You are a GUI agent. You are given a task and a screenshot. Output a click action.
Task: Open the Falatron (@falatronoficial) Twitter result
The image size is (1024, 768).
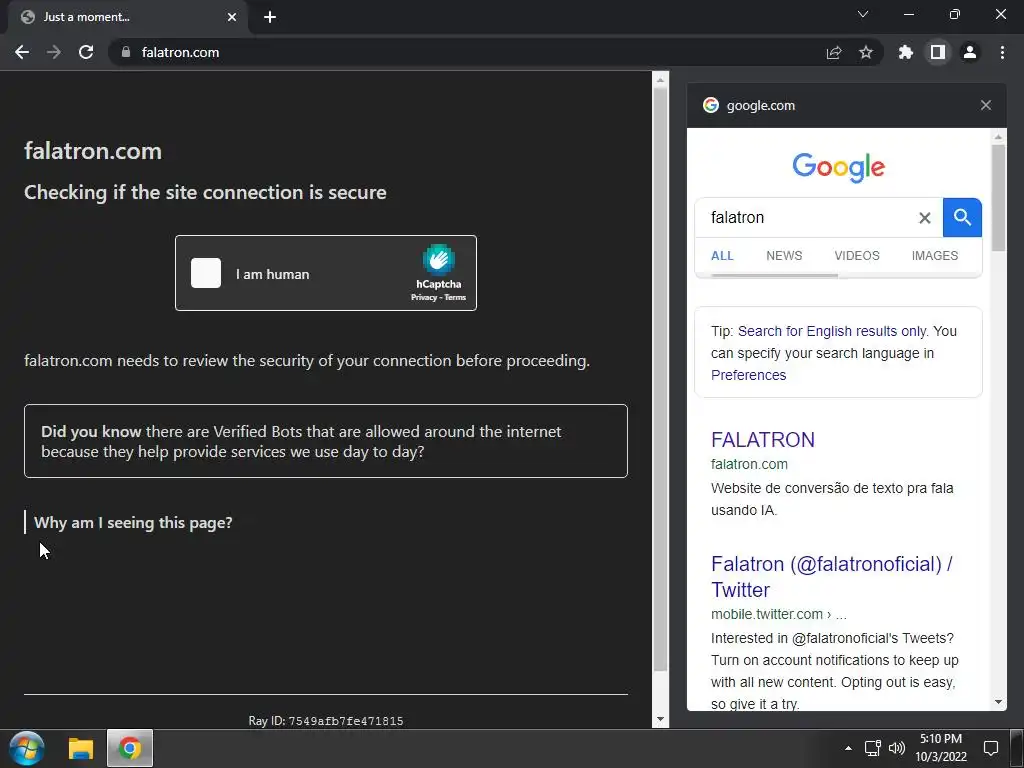click(831, 577)
